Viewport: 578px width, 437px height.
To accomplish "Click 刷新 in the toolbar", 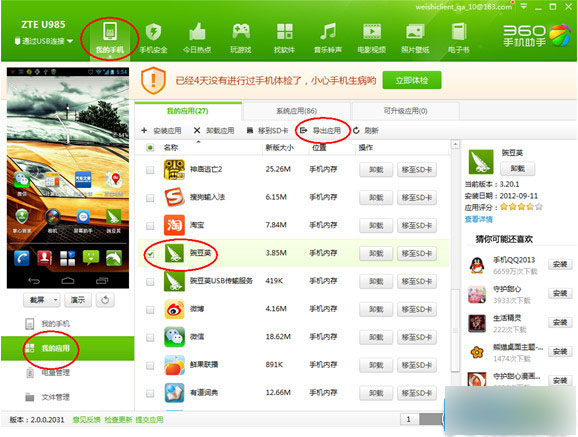I will point(366,131).
